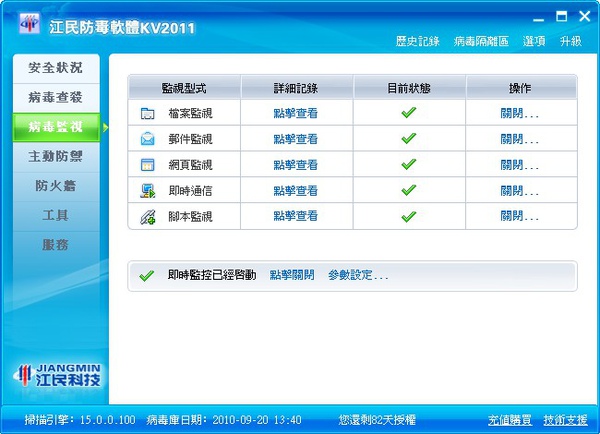Screen dimensions: 600x434
Task: Click the 病毒庫日期 2010-09-20 13:40 text
Action: pos(224,420)
